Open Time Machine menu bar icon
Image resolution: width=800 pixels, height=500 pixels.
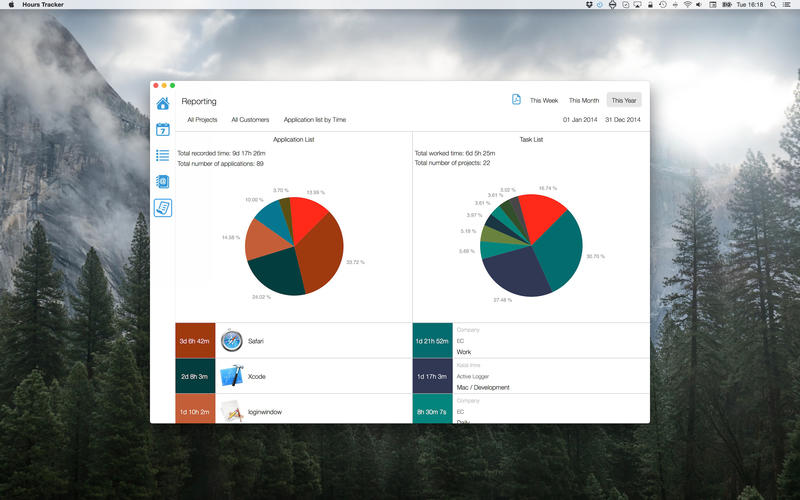point(662,5)
